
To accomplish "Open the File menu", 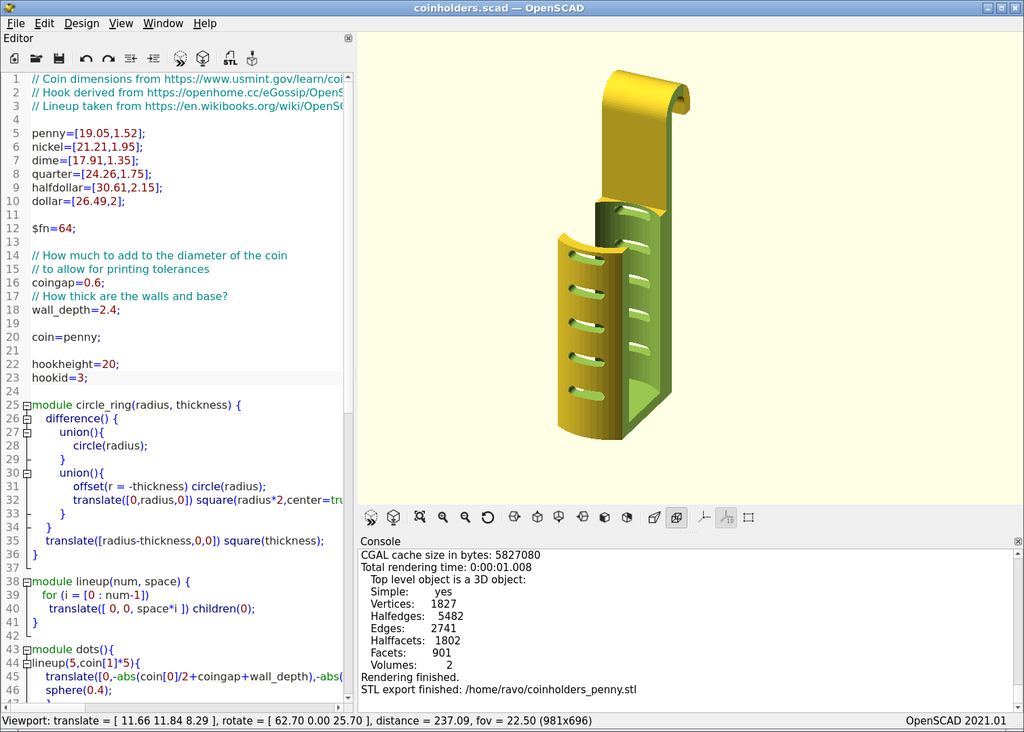I will tap(16, 24).
